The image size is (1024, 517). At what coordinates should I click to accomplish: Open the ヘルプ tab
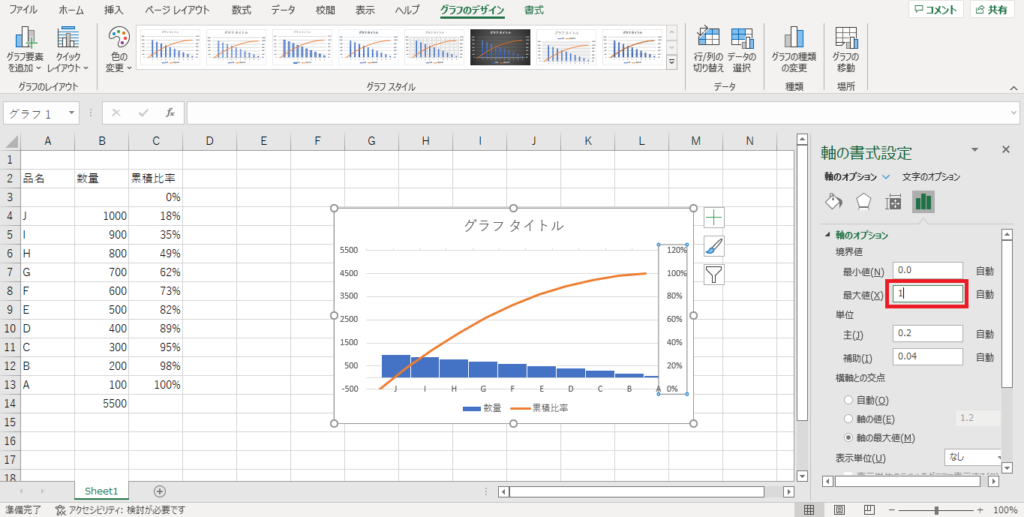click(408, 10)
